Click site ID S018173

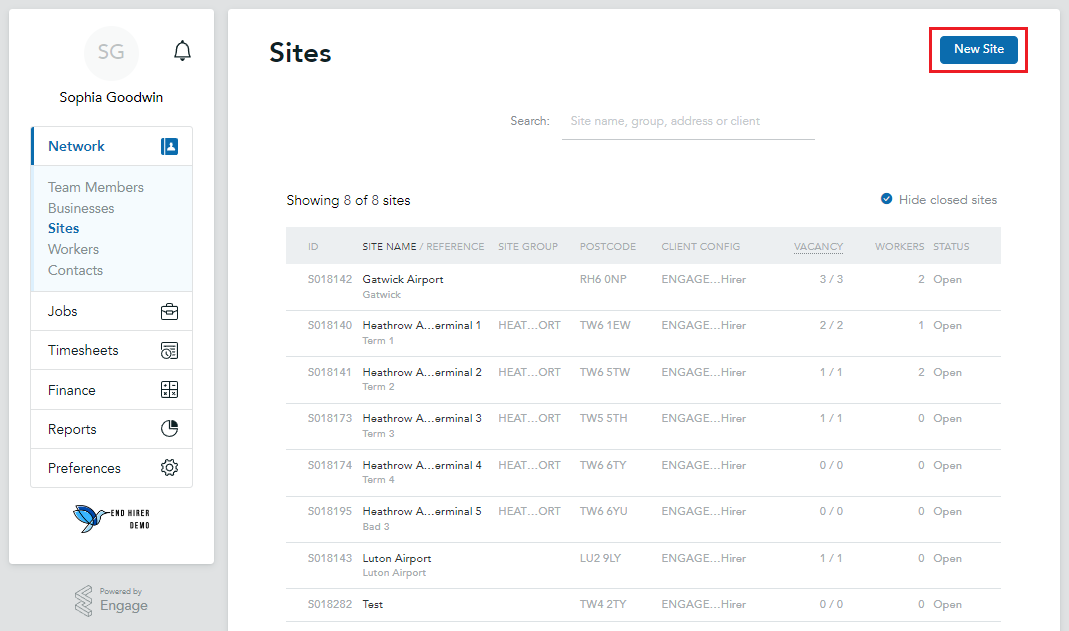(x=330, y=418)
